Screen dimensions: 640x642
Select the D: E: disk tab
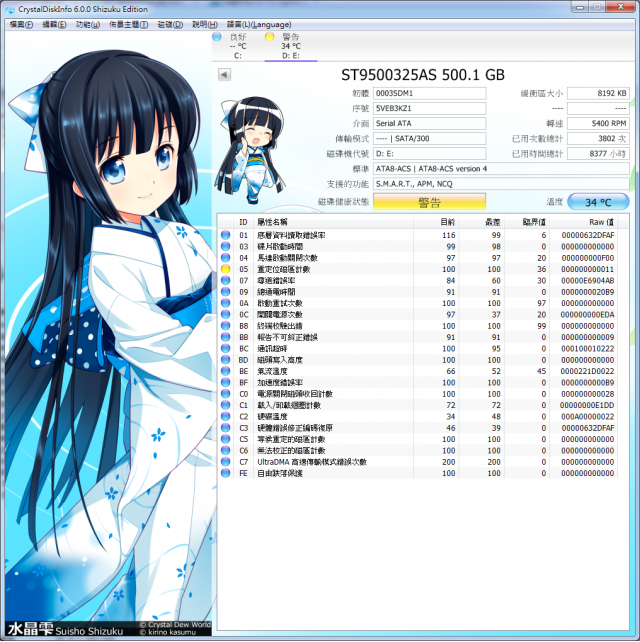point(291,46)
